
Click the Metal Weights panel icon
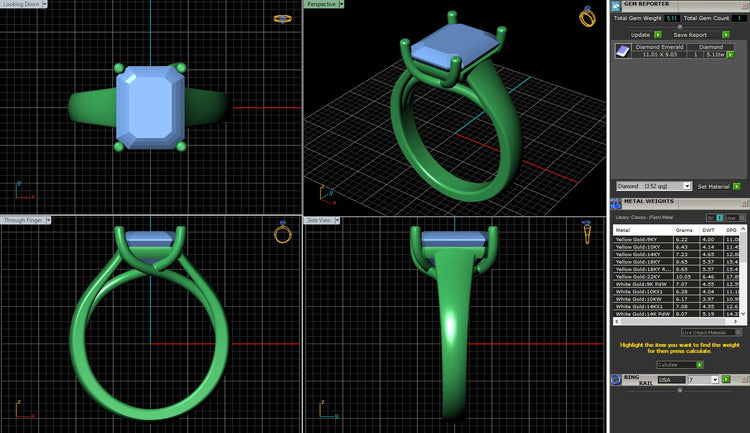(616, 203)
